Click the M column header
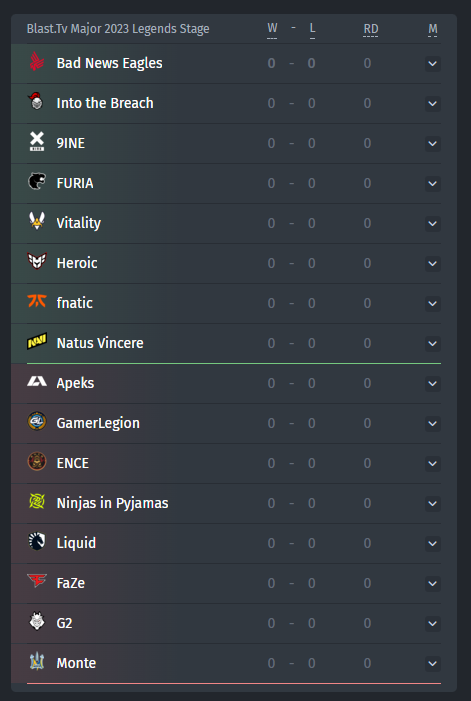The width and height of the screenshot is (471, 701). [433, 30]
